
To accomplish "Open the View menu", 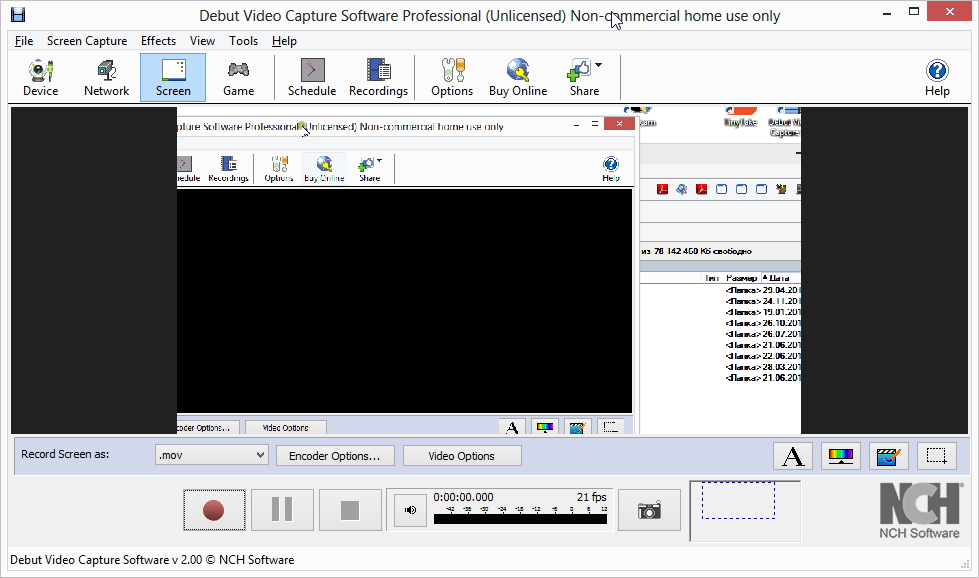I will click(202, 41).
